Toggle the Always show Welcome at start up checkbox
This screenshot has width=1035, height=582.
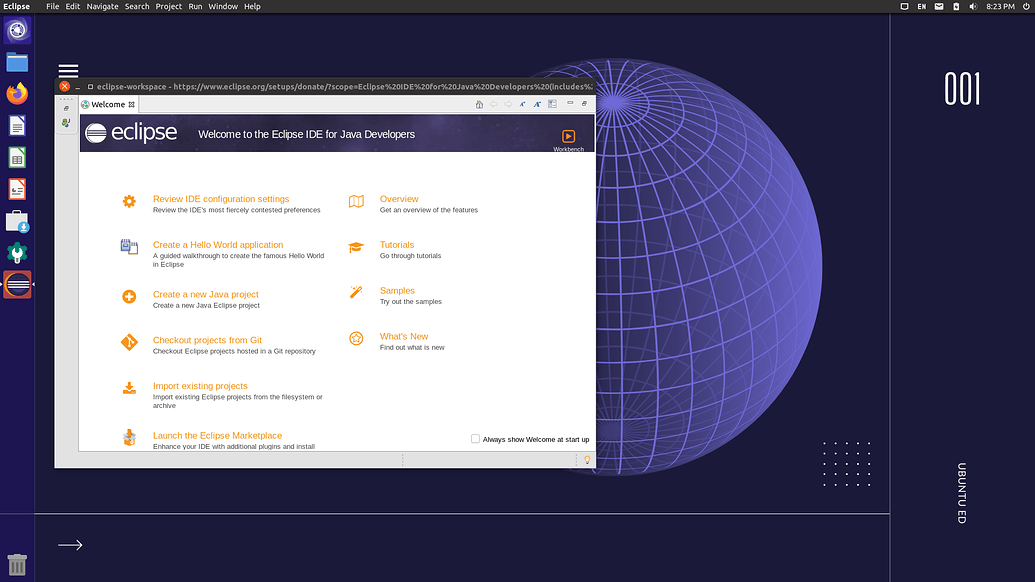click(475, 439)
